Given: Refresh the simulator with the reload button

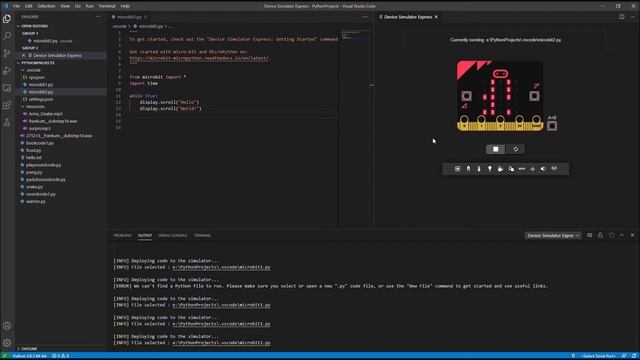Looking at the screenshot, I should tap(516, 149).
